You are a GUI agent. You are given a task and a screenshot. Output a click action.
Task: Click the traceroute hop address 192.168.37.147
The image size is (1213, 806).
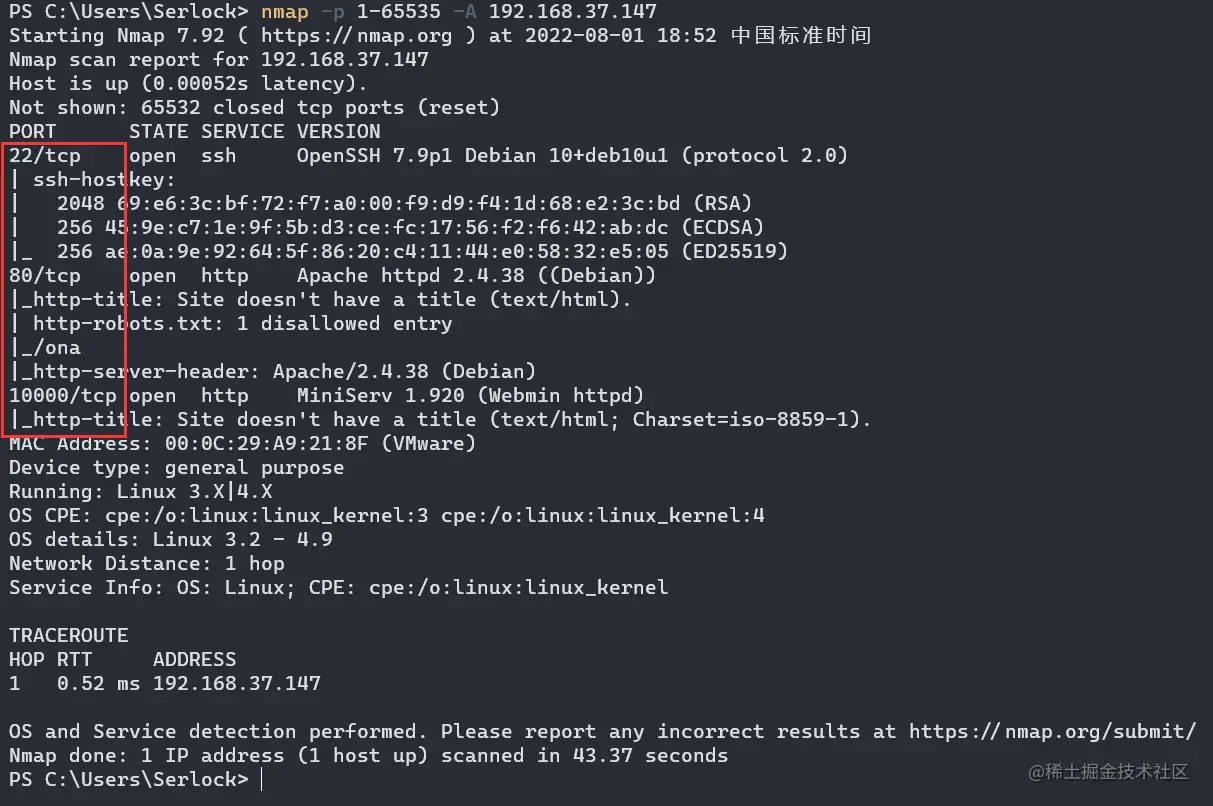(x=237, y=684)
